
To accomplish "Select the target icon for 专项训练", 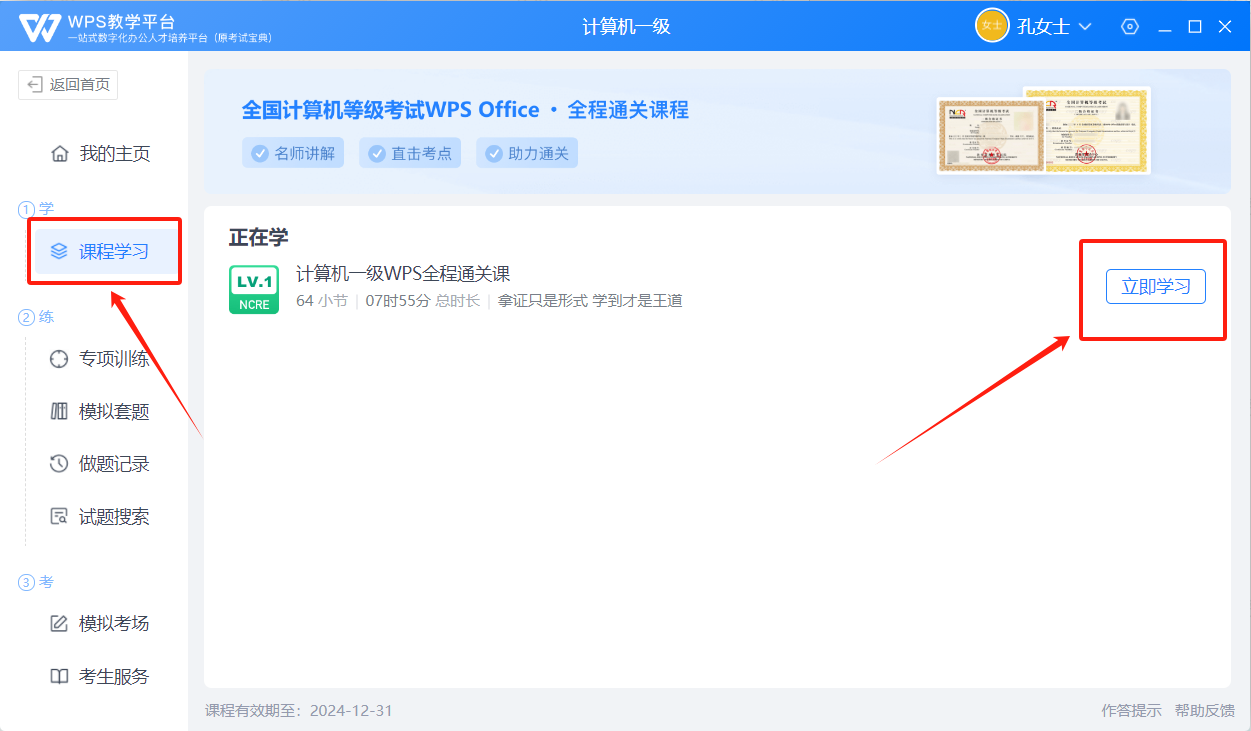I will [59, 359].
